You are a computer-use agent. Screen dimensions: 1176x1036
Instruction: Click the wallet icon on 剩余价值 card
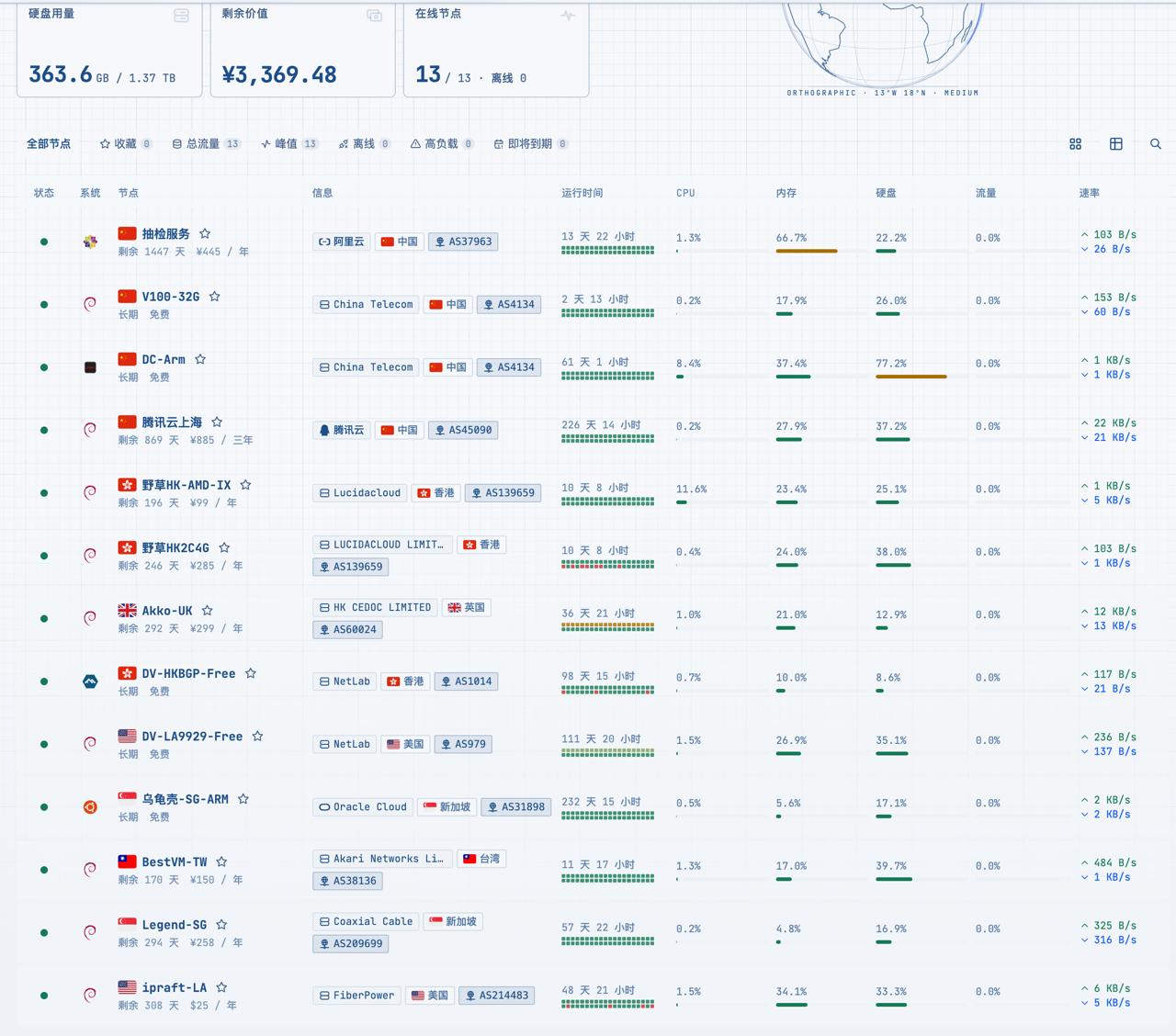pyautogui.click(x=374, y=16)
